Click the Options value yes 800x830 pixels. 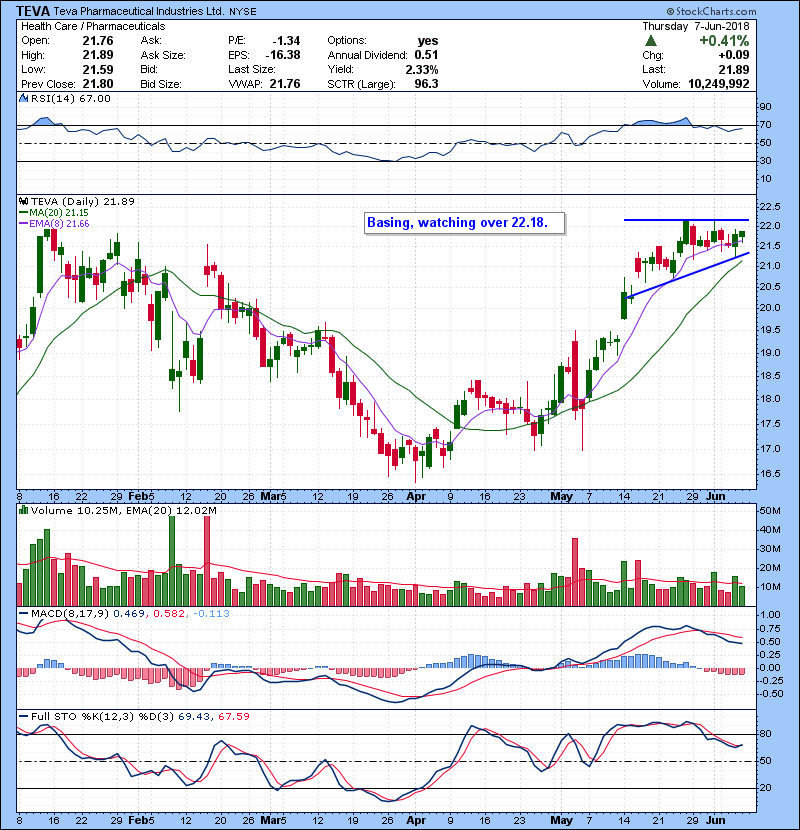[x=428, y=41]
